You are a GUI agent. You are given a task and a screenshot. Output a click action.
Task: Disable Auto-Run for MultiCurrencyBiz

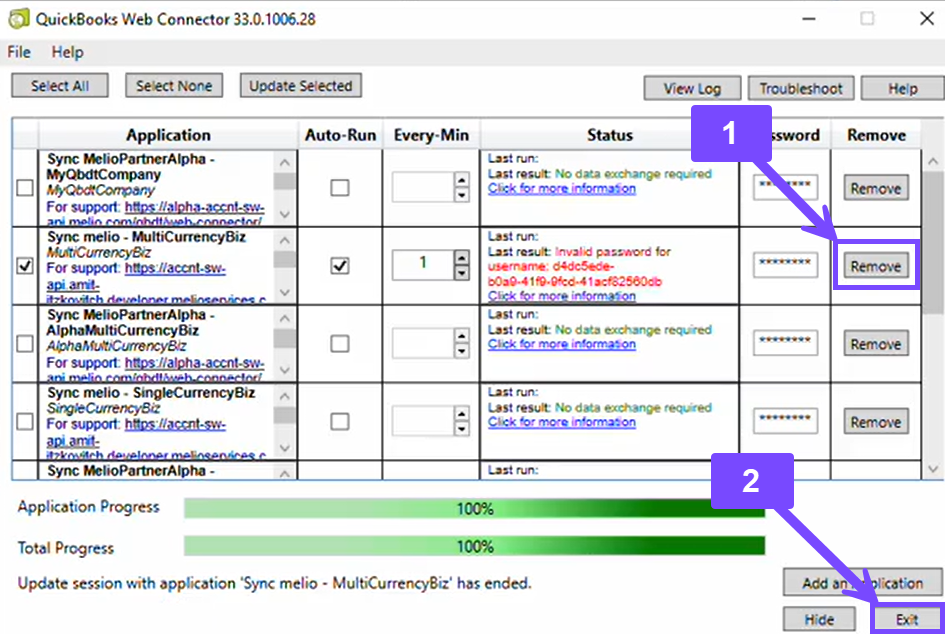pos(340,266)
